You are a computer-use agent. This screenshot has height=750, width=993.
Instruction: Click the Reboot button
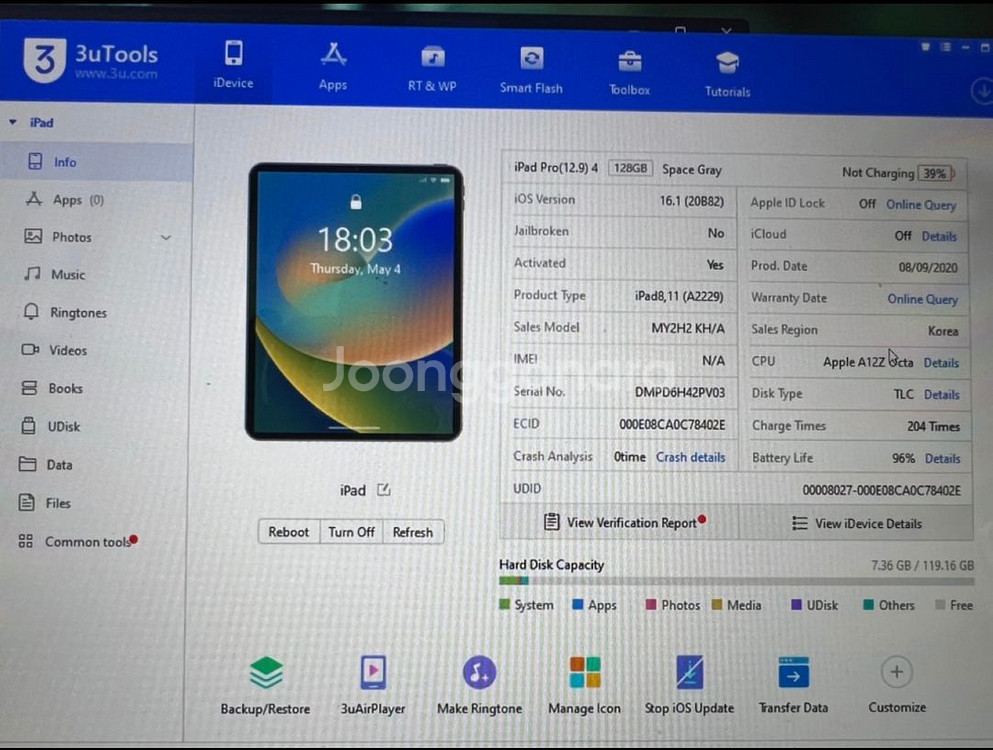tap(289, 532)
